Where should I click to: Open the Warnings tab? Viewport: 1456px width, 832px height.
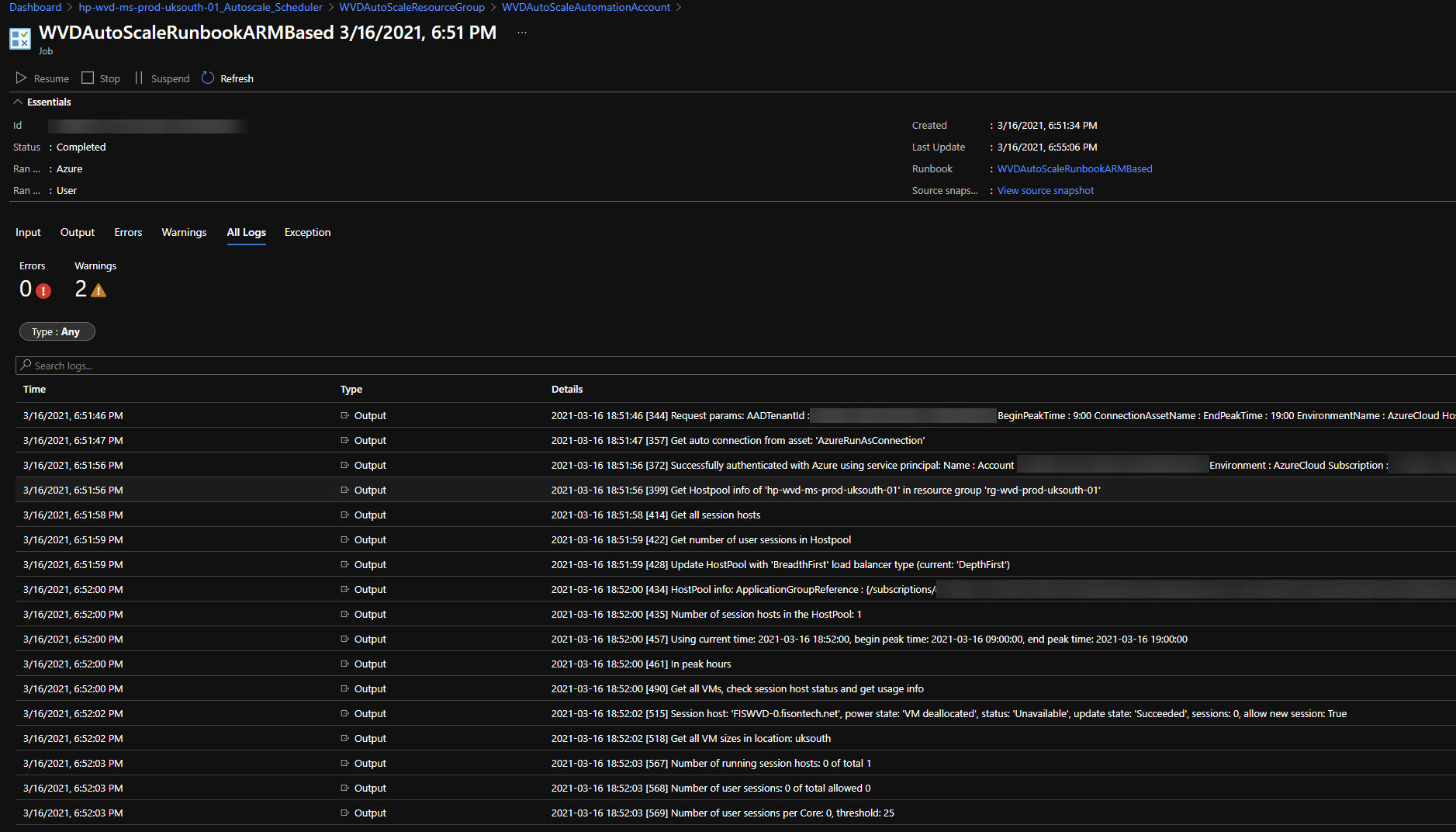184,232
